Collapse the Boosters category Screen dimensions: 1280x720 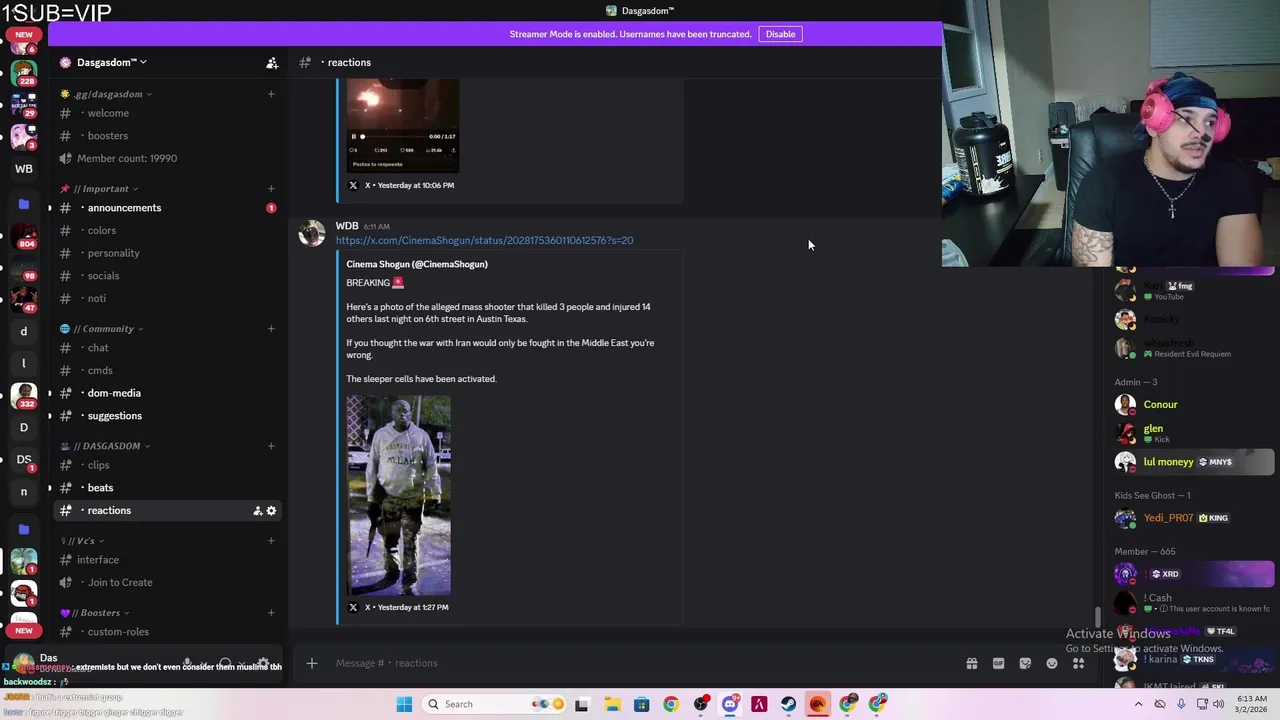point(95,613)
